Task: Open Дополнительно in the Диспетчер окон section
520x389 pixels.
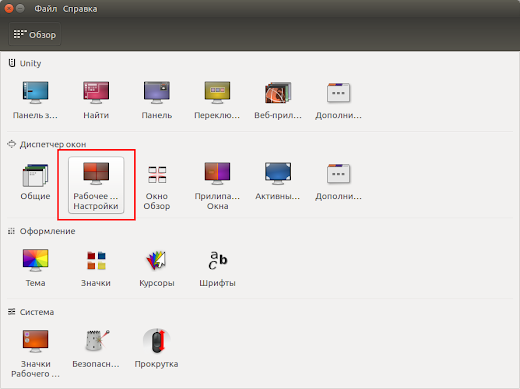Action: 338,182
